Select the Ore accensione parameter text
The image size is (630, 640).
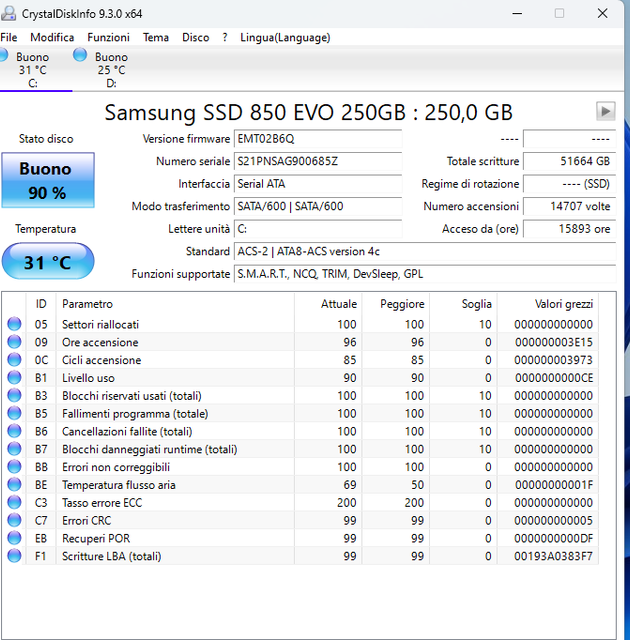point(100,342)
